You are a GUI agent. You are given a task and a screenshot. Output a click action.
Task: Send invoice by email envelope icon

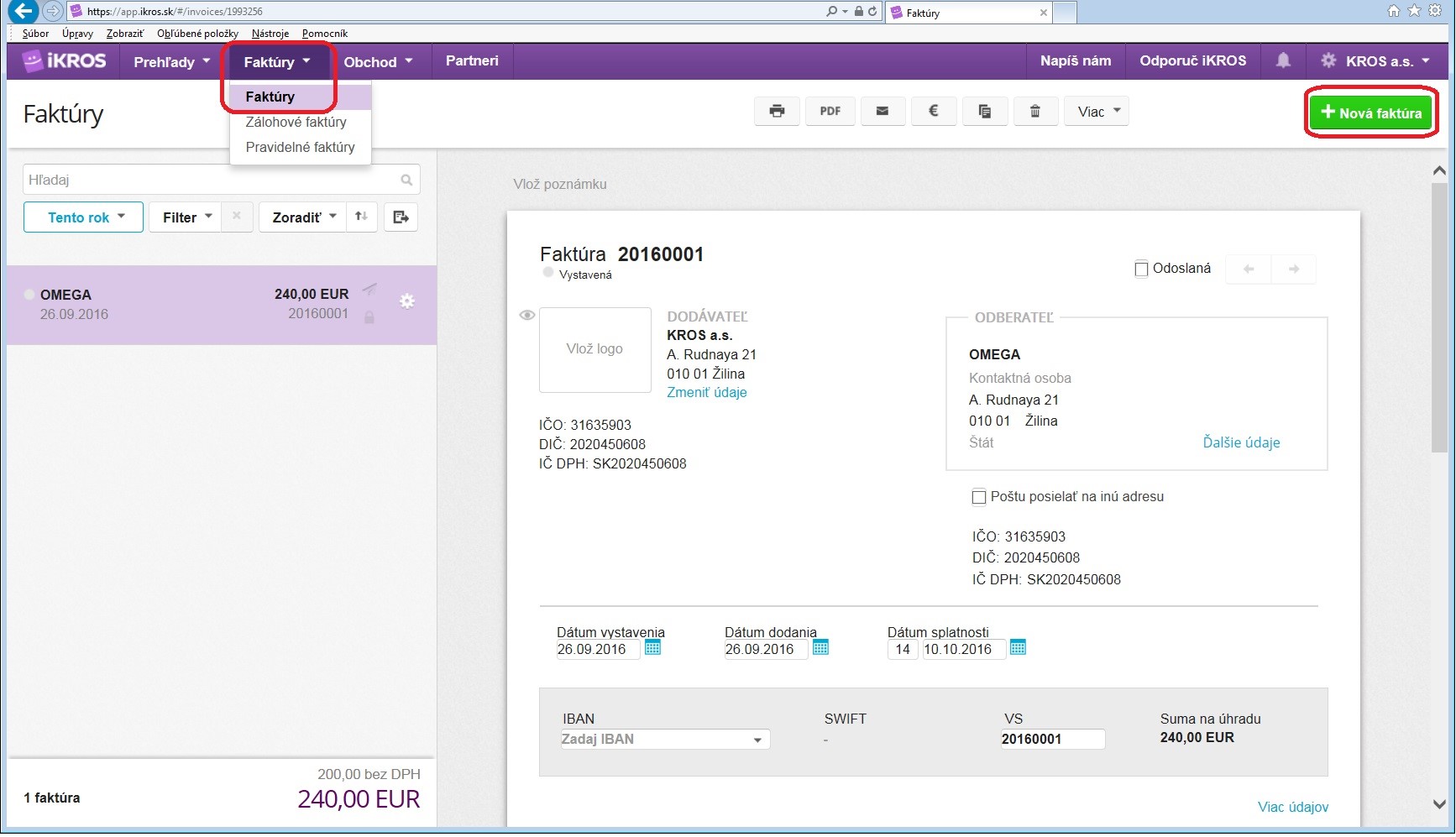tap(882, 112)
